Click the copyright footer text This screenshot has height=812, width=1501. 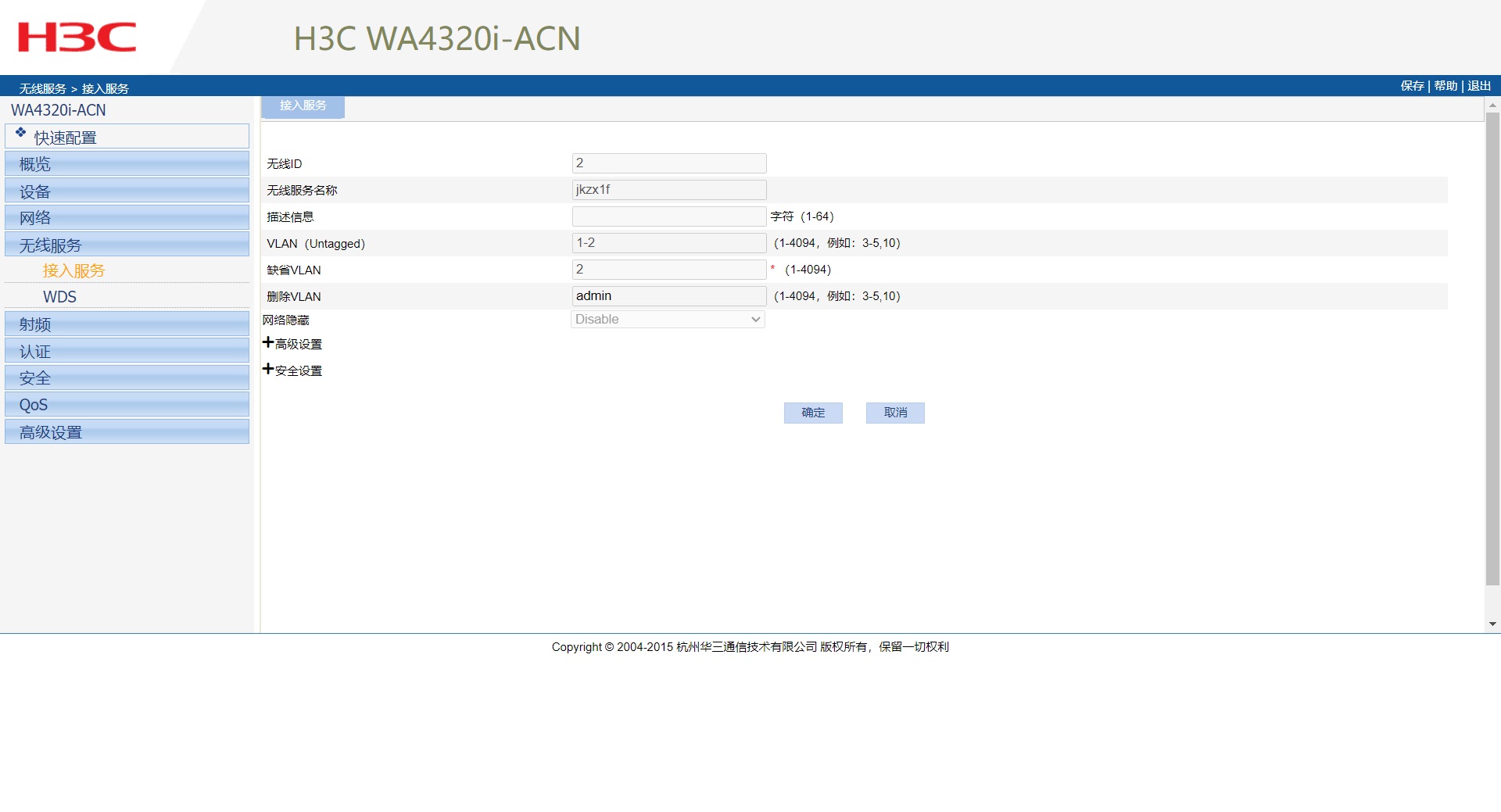(x=750, y=646)
